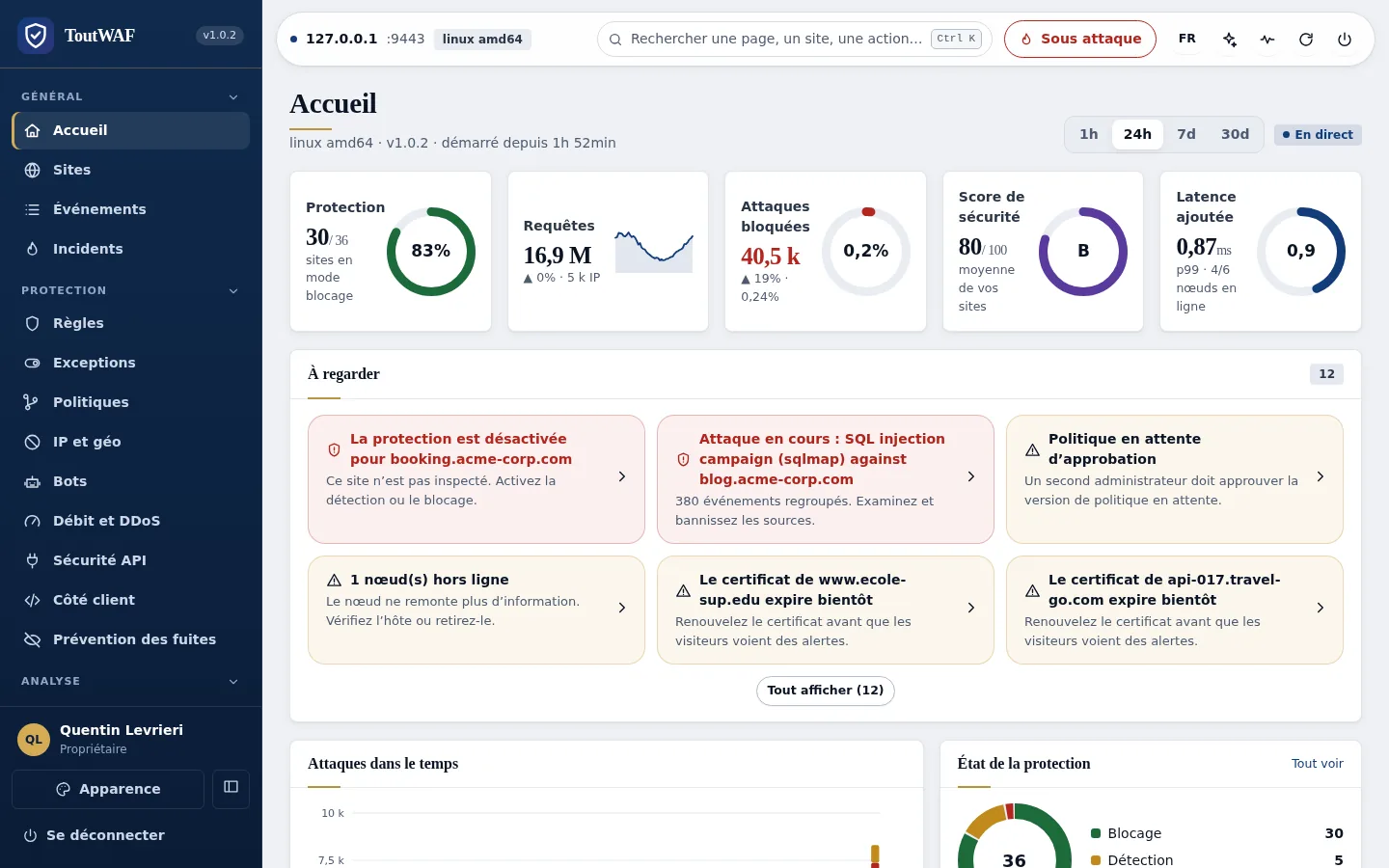Select the 30d time range tab
Screen dimensions: 1389x868
1235,134
